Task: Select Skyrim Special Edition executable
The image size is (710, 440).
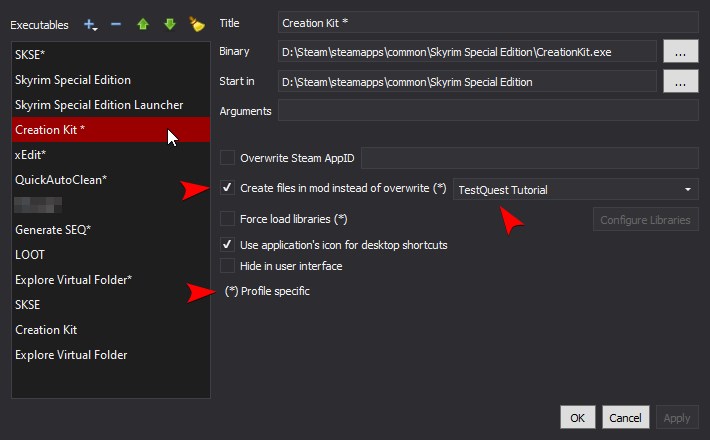Action: coord(111,80)
